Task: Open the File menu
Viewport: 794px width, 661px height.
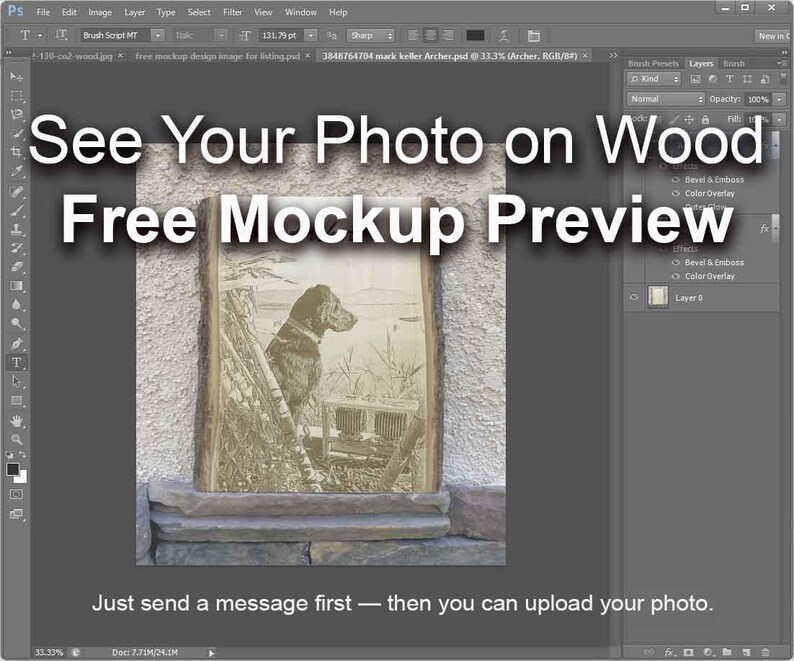Action: pos(43,12)
